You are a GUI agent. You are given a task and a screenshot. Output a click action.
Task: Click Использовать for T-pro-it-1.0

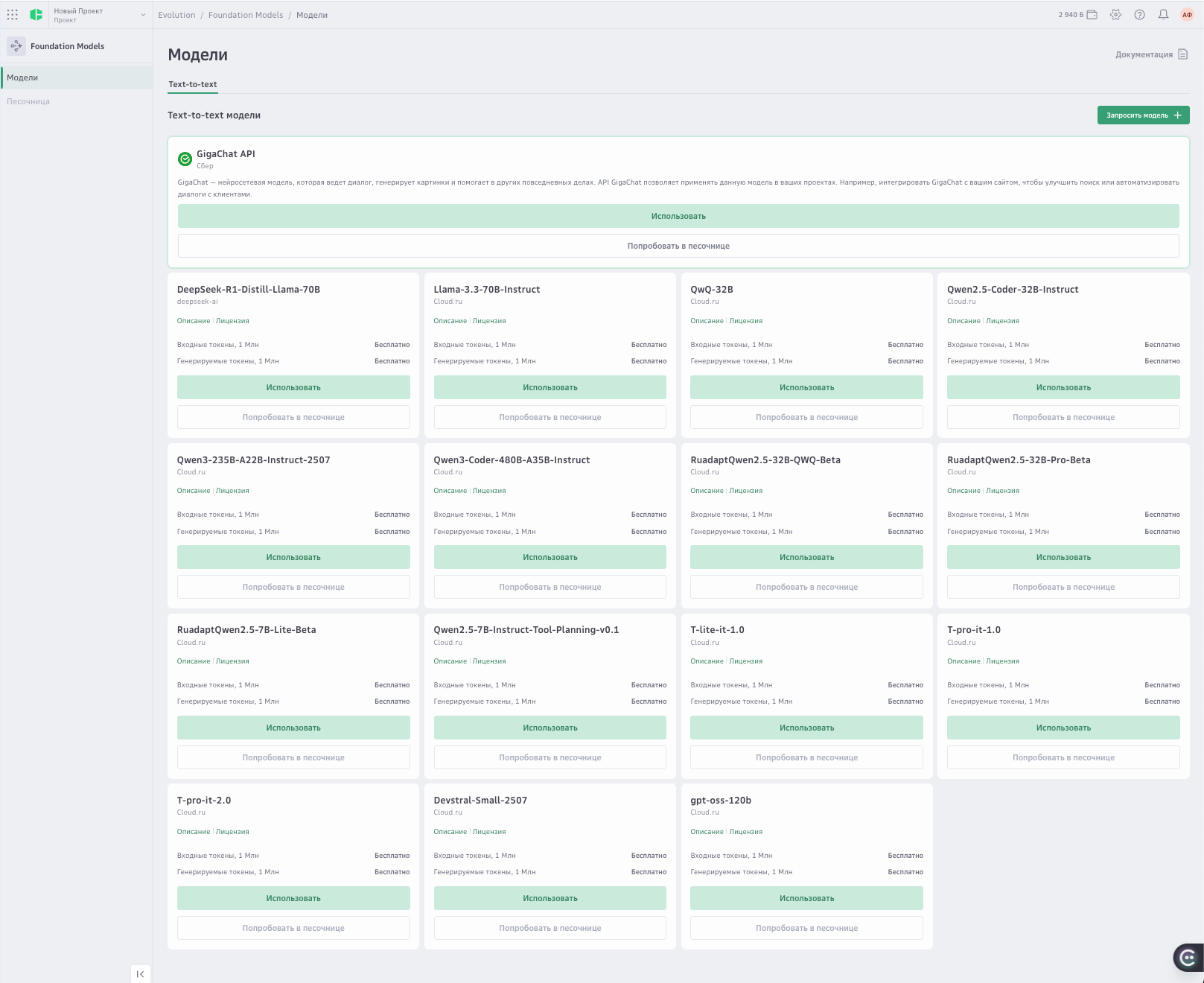1063,728
